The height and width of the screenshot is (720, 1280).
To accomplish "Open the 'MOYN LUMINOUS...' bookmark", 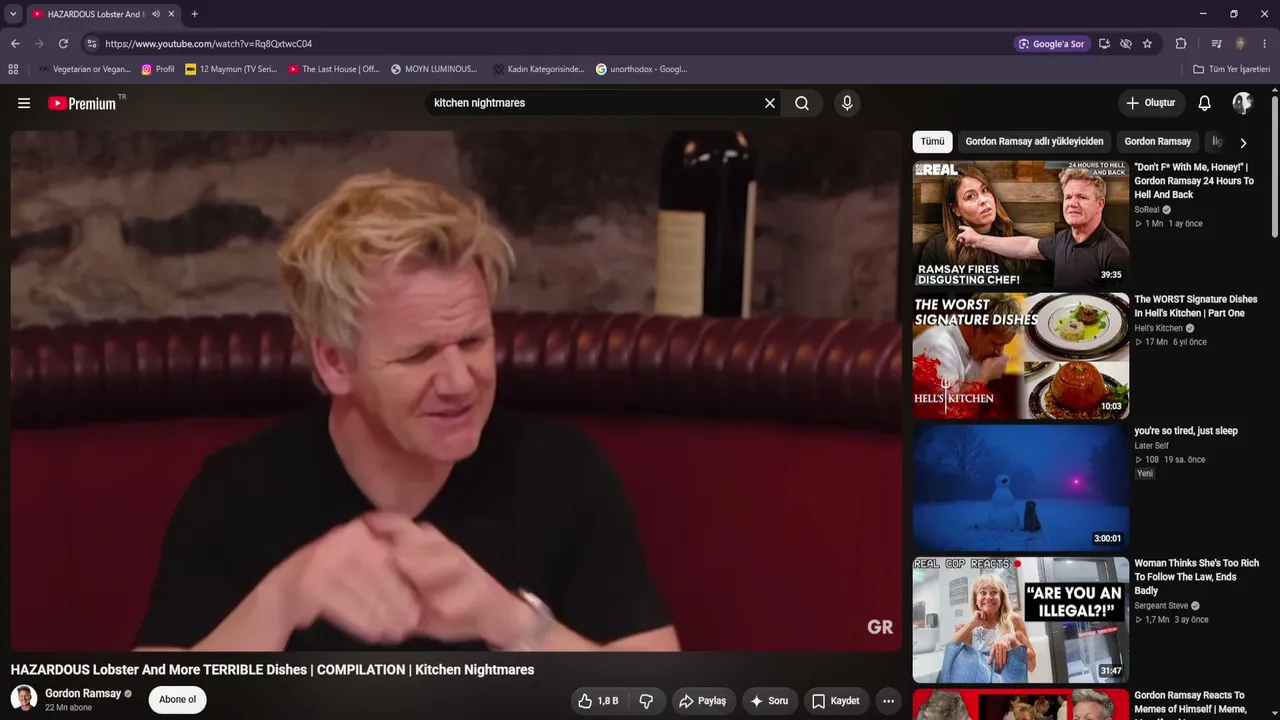I will click(x=434, y=69).
